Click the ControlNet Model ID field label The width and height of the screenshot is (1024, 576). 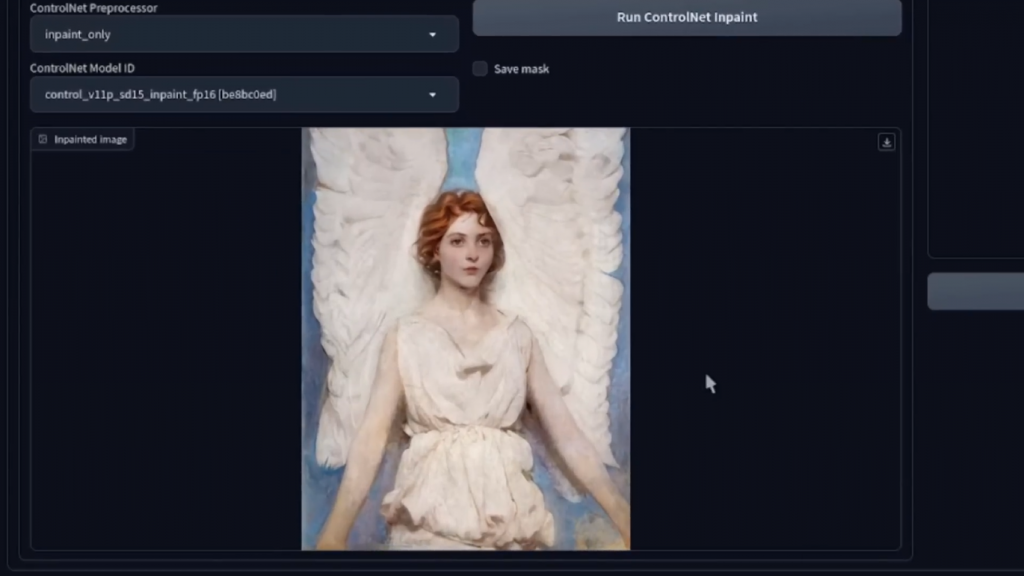82,68
